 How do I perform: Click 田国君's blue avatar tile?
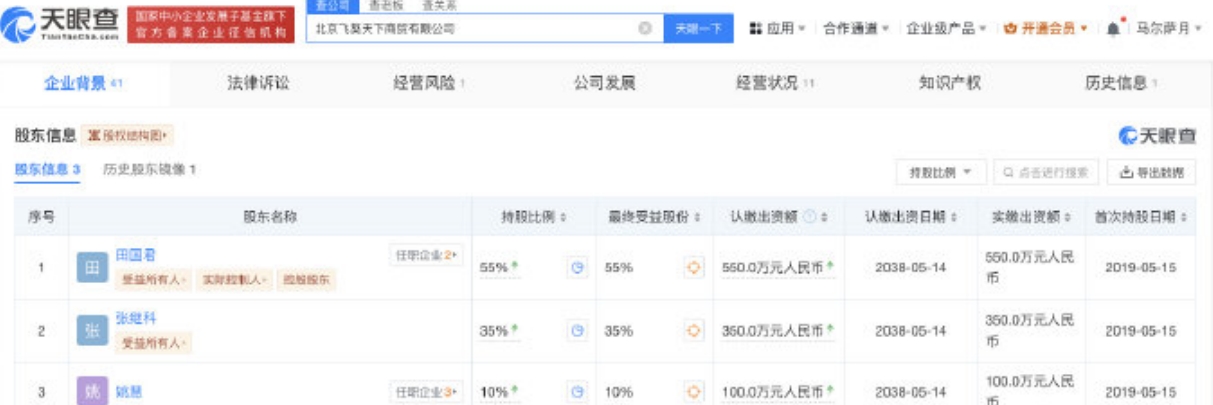(x=91, y=267)
